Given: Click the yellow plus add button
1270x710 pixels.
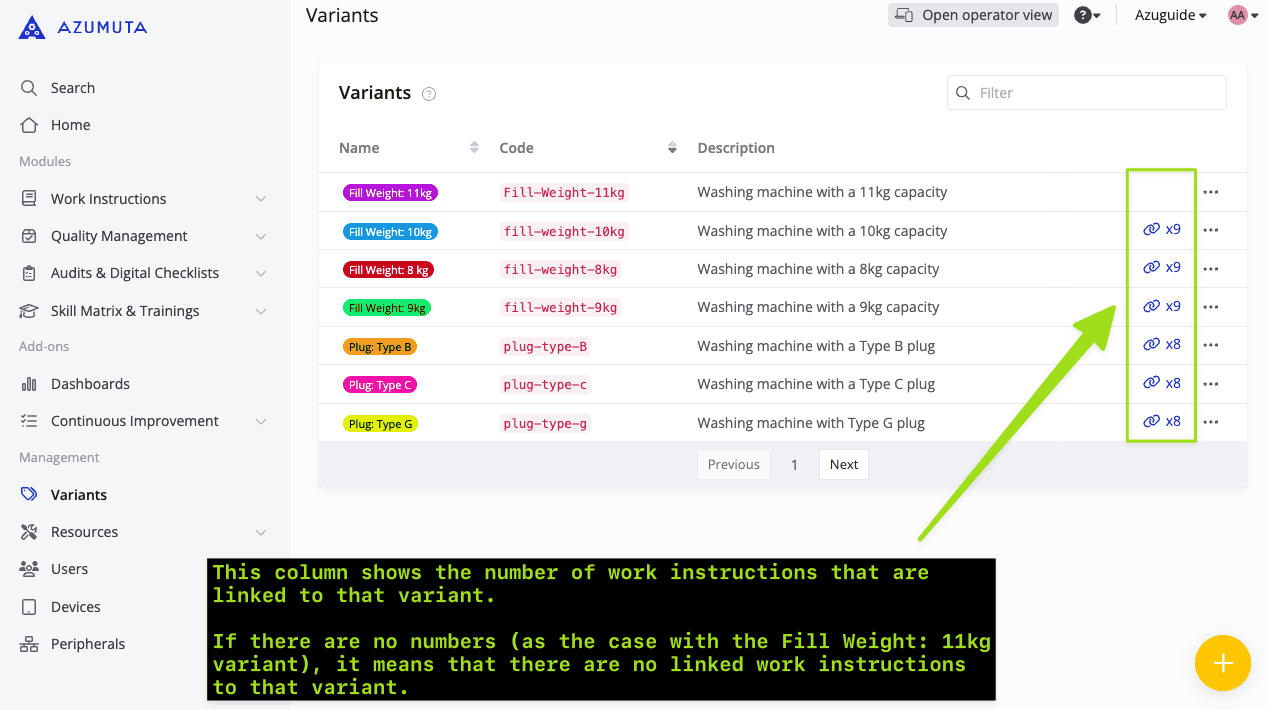Looking at the screenshot, I should 1222,663.
